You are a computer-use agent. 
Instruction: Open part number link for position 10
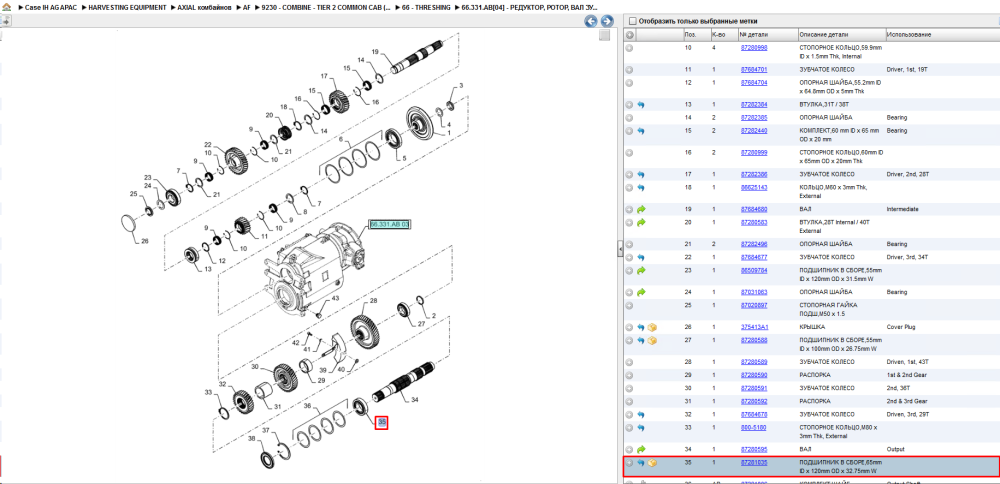[x=753, y=48]
